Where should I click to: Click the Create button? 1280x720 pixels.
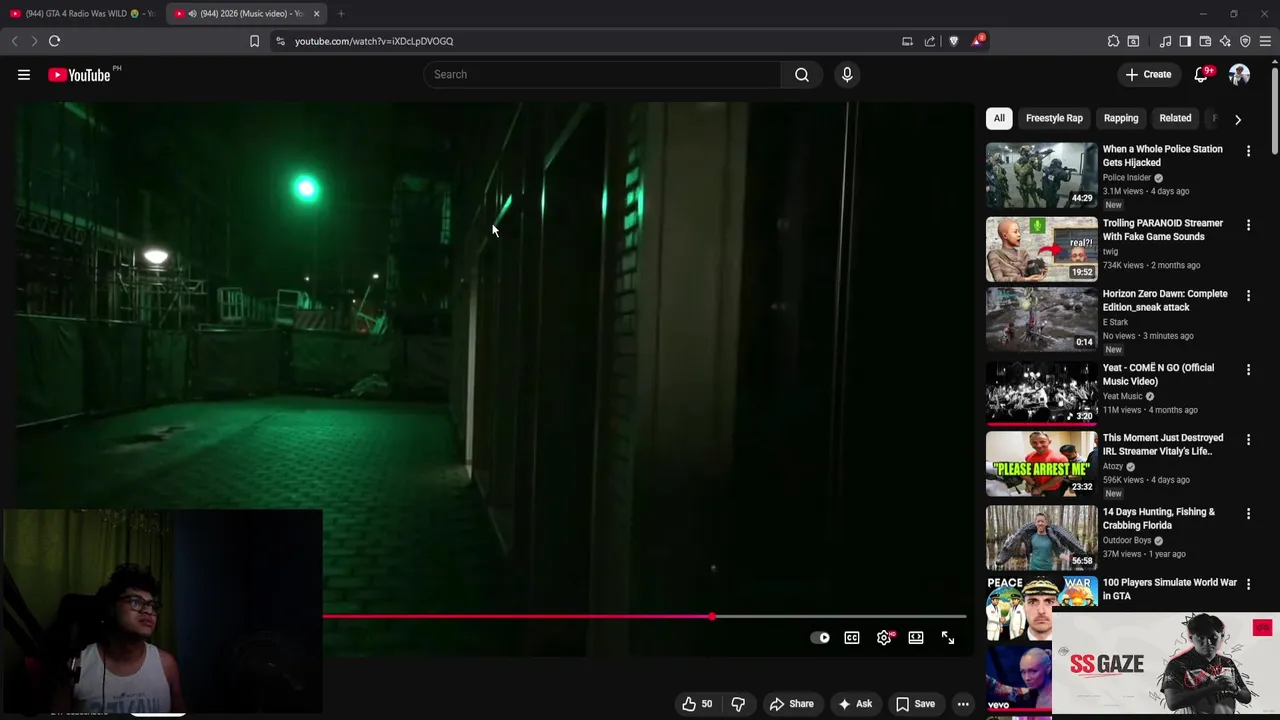click(x=1148, y=75)
